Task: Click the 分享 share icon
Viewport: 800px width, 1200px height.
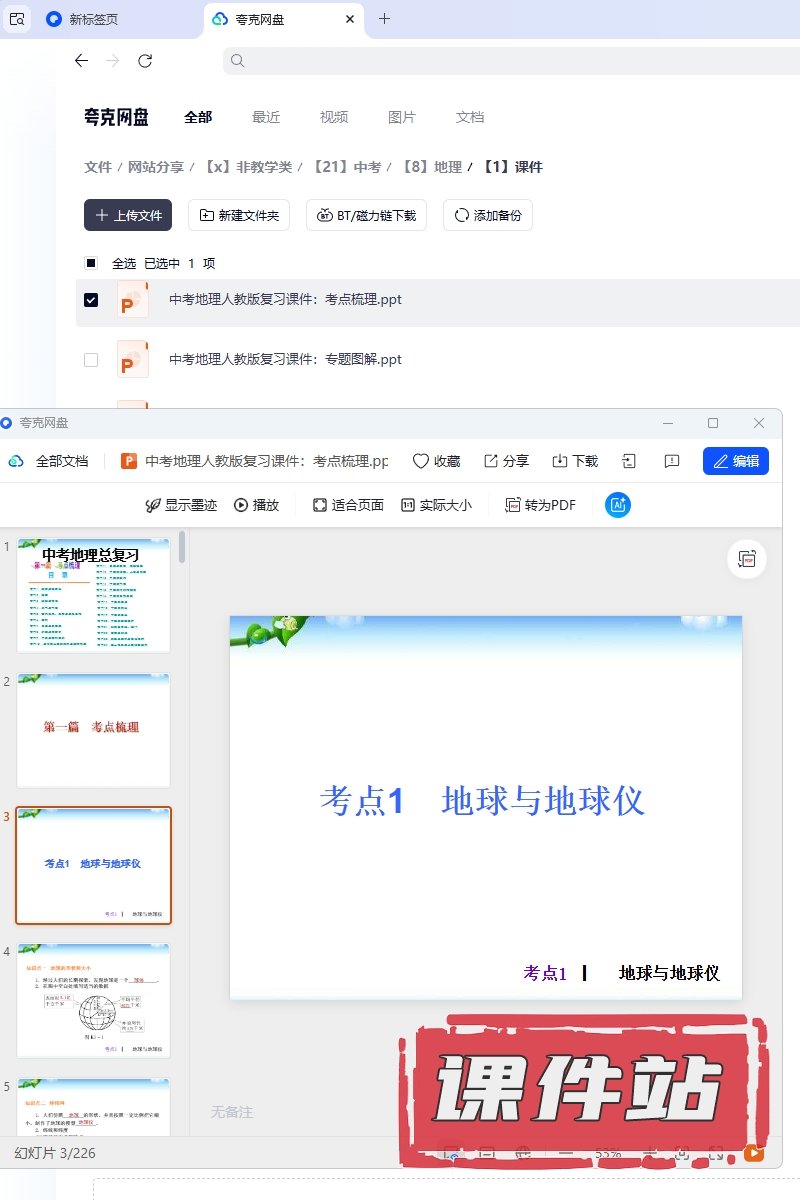Action: point(491,461)
